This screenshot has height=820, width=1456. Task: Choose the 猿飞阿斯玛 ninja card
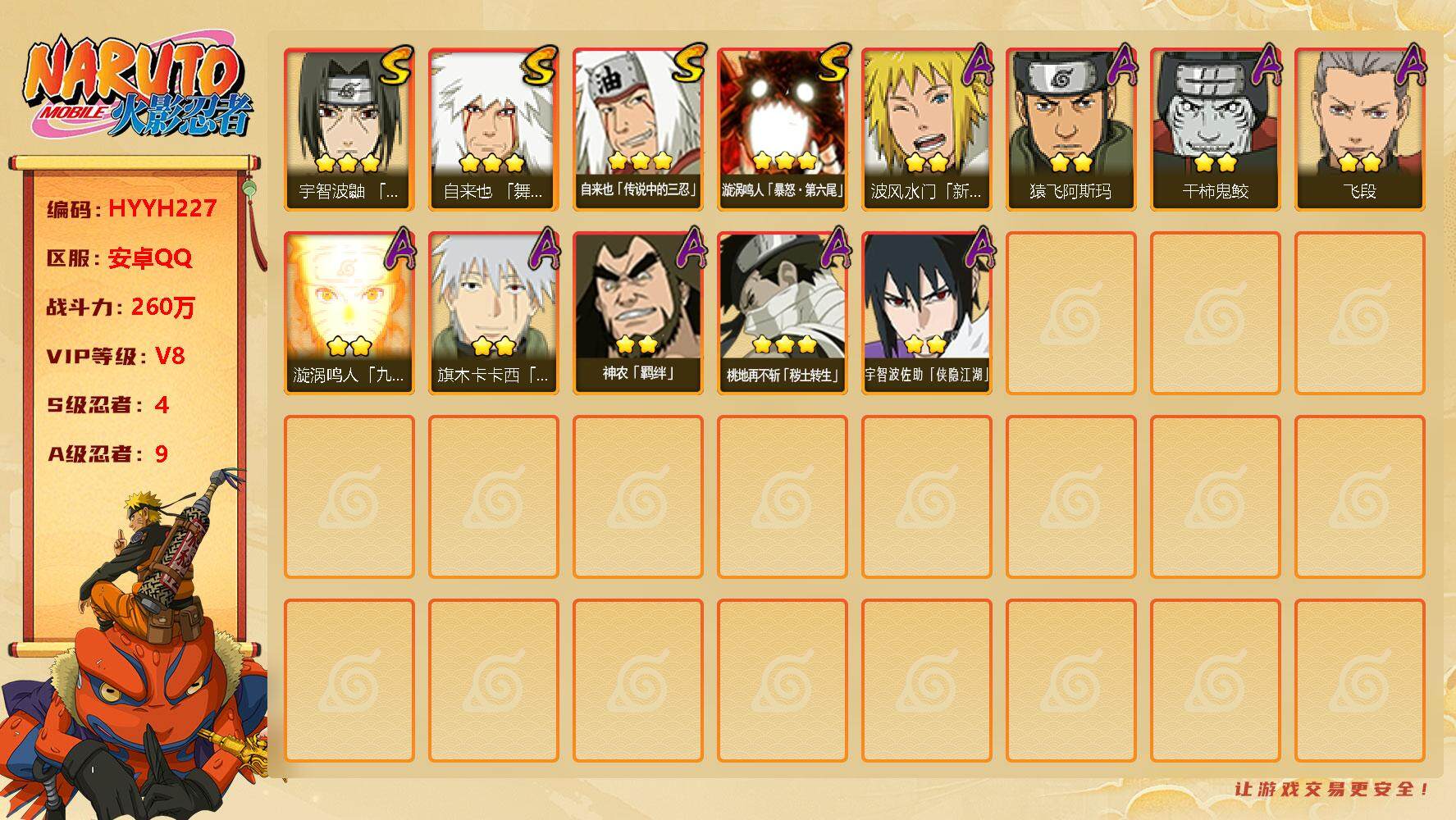(1070, 130)
